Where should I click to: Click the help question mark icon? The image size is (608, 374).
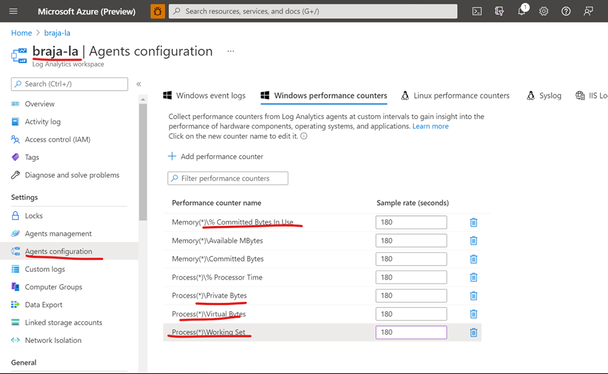[566, 11]
